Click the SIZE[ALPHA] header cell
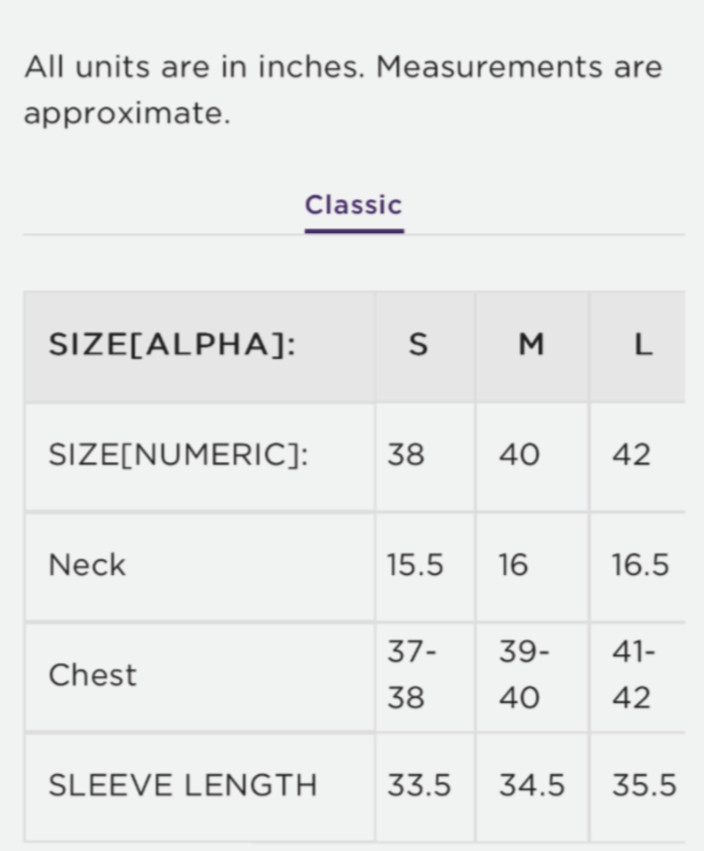The height and width of the screenshot is (851, 704). pos(172,345)
